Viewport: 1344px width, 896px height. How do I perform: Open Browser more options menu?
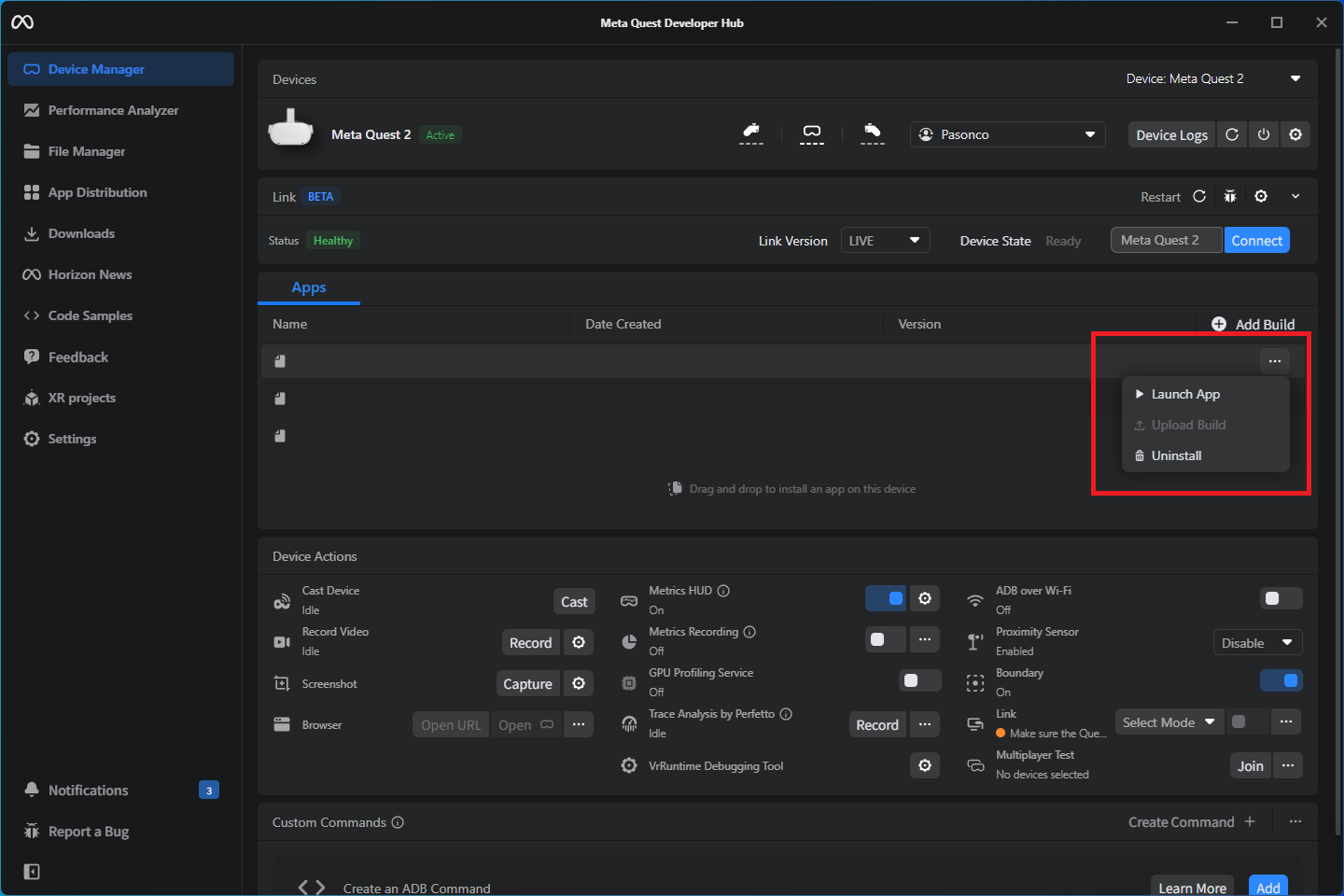pos(579,724)
